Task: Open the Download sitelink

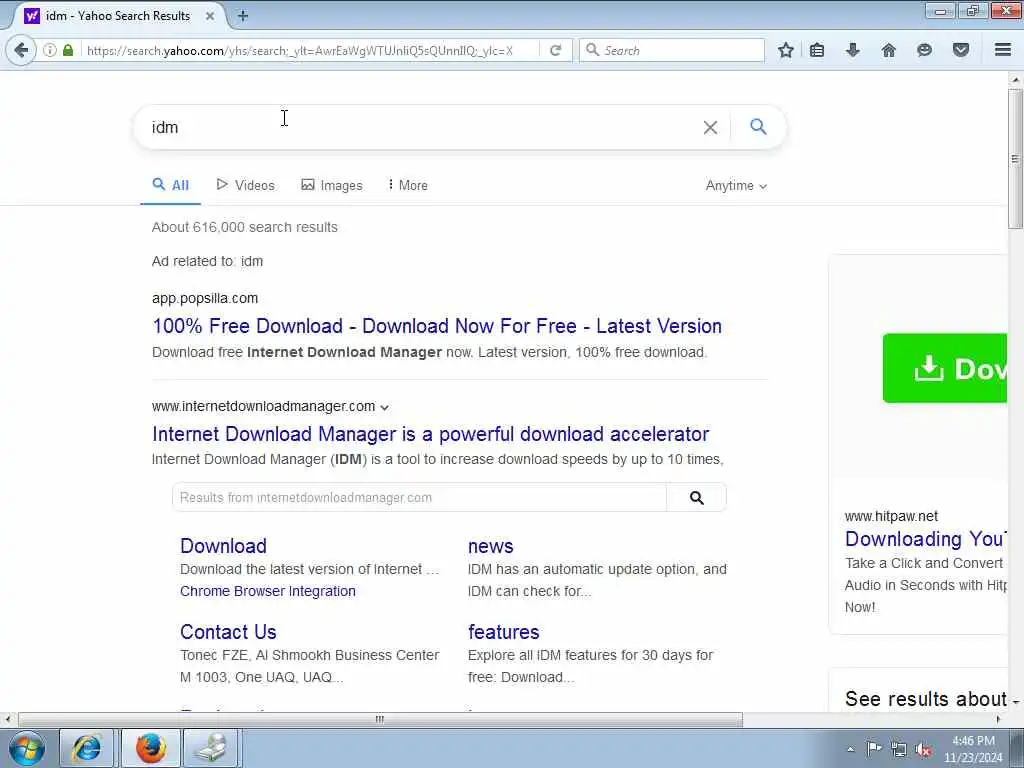Action: 223,546
